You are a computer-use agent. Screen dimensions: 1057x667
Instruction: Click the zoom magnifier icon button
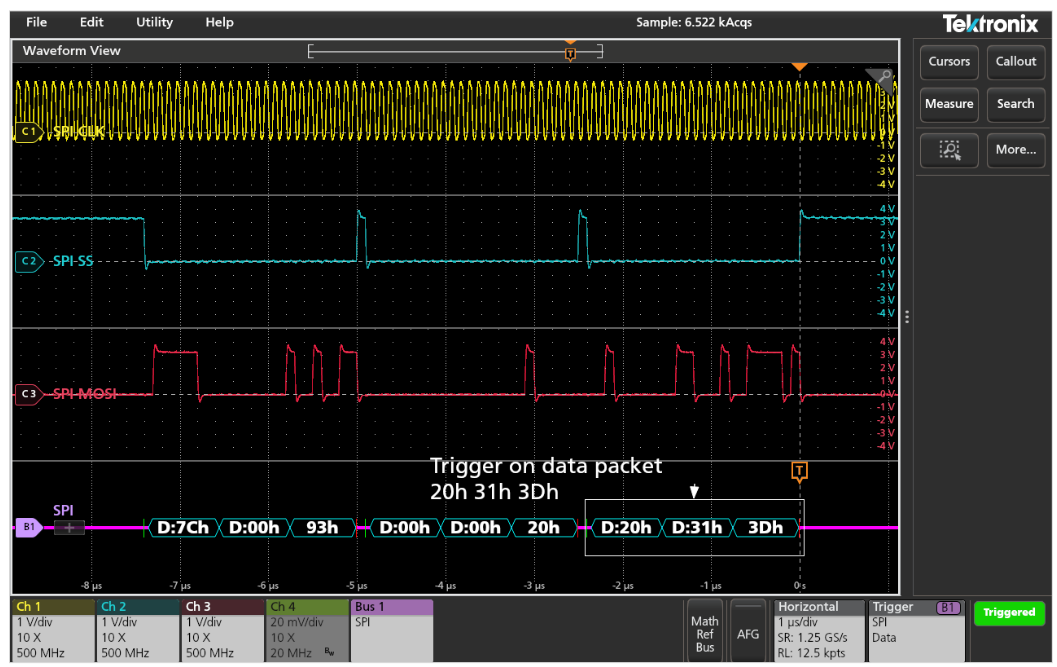tap(949, 150)
